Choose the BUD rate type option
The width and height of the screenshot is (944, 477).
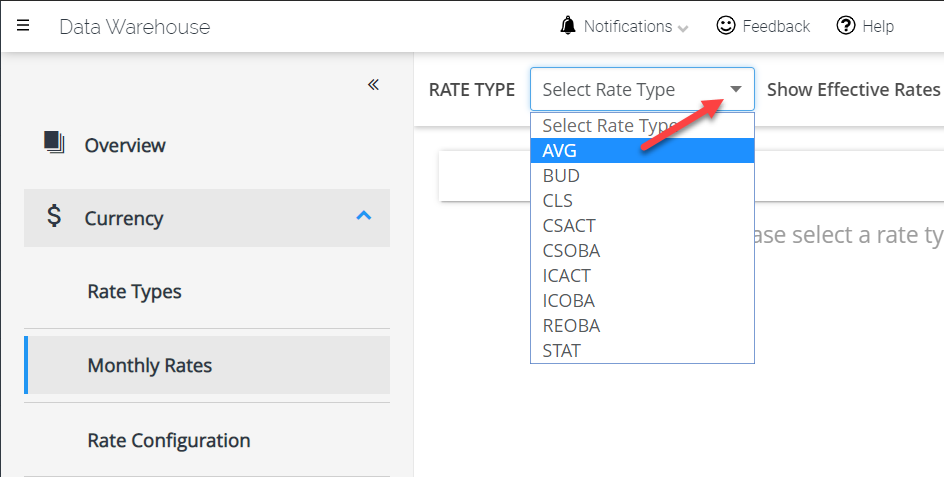point(561,176)
